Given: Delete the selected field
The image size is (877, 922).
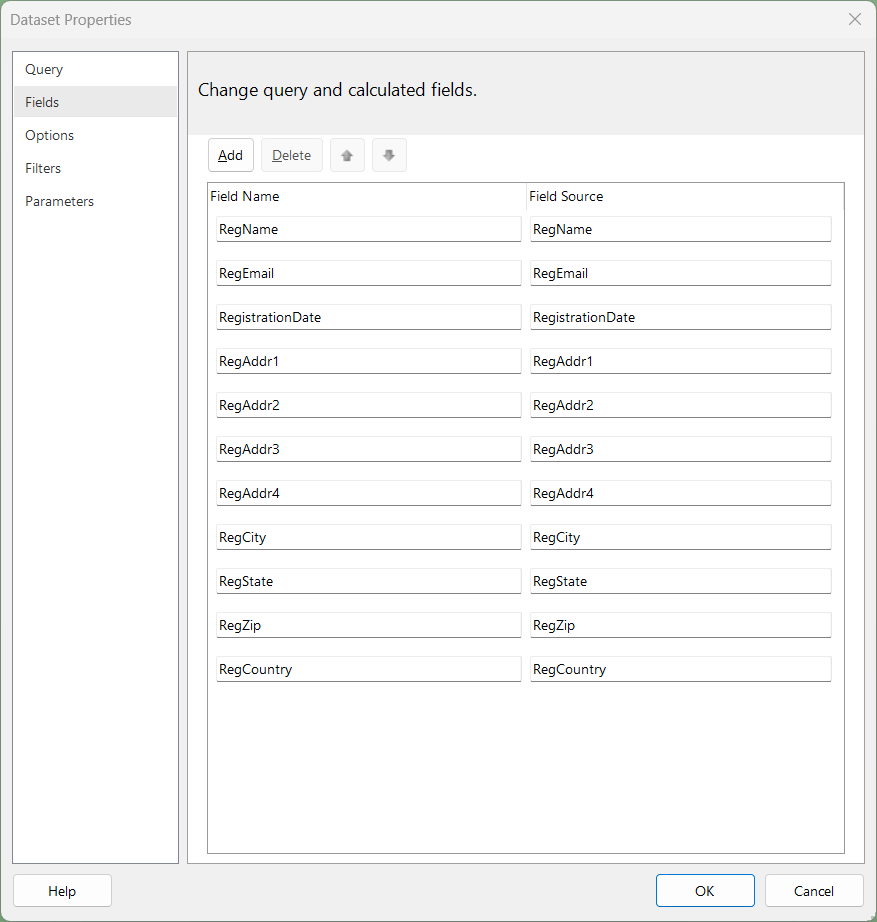Looking at the screenshot, I should [x=292, y=155].
